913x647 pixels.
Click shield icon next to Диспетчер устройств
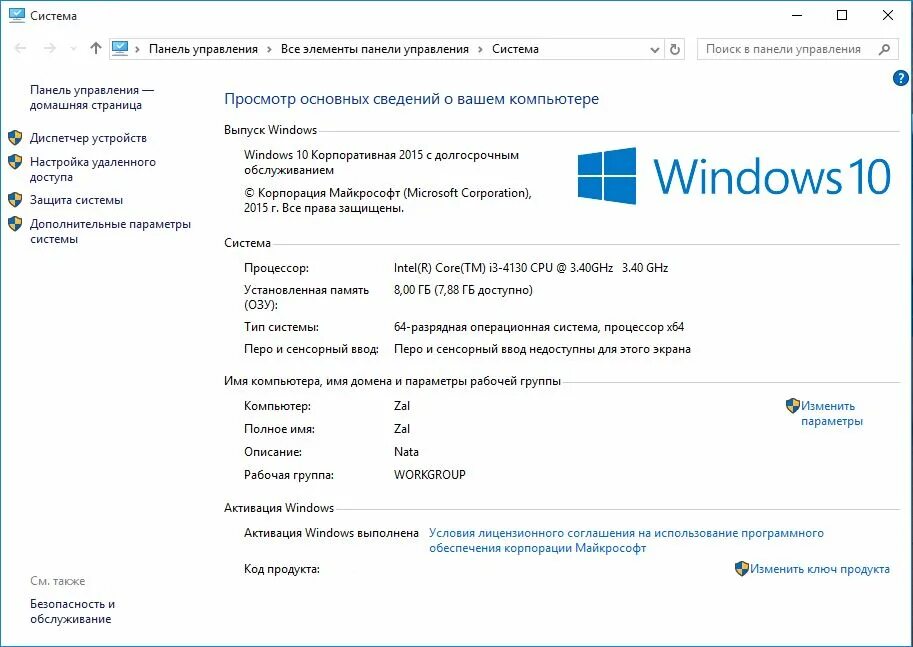(x=15, y=137)
